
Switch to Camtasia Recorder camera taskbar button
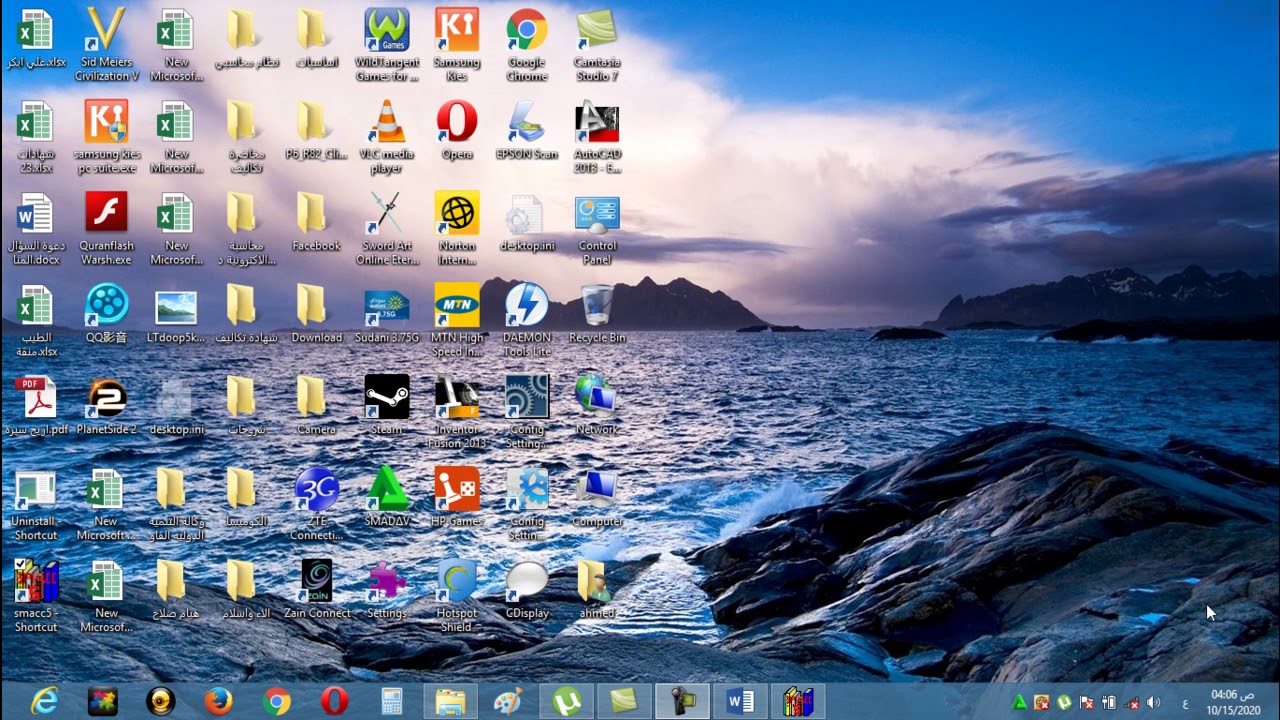683,701
